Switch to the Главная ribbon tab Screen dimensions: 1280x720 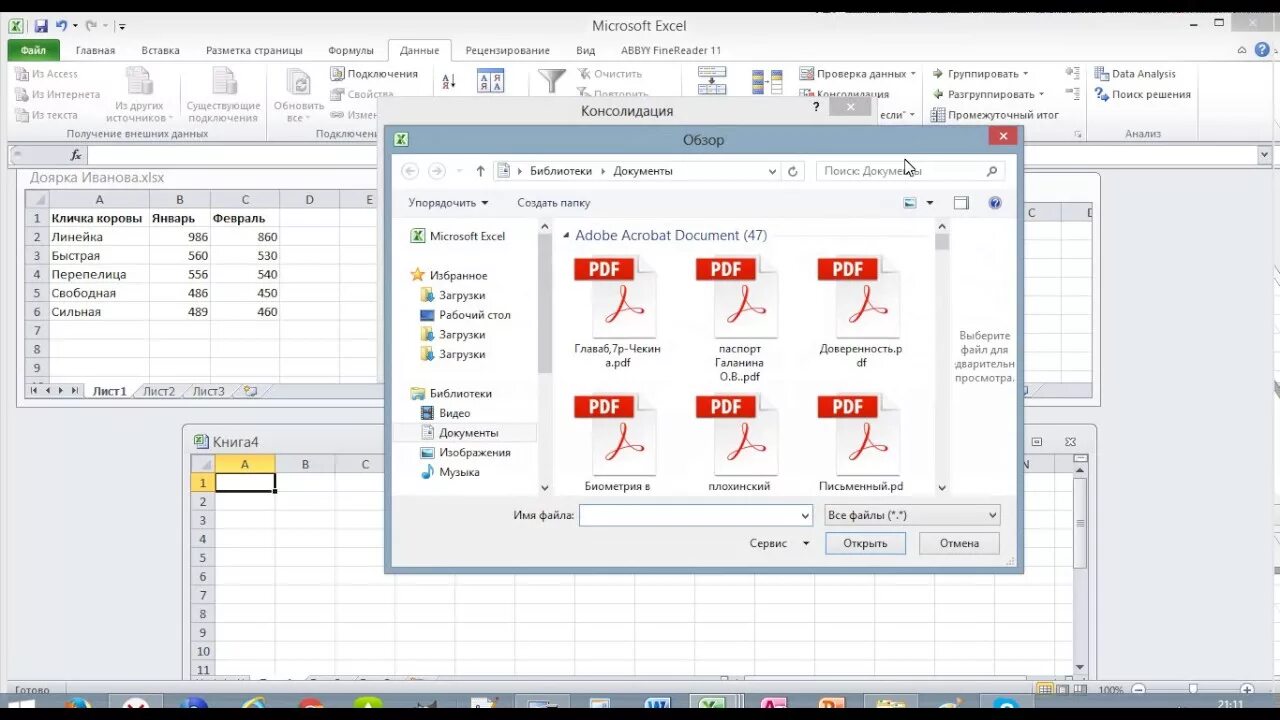96,50
